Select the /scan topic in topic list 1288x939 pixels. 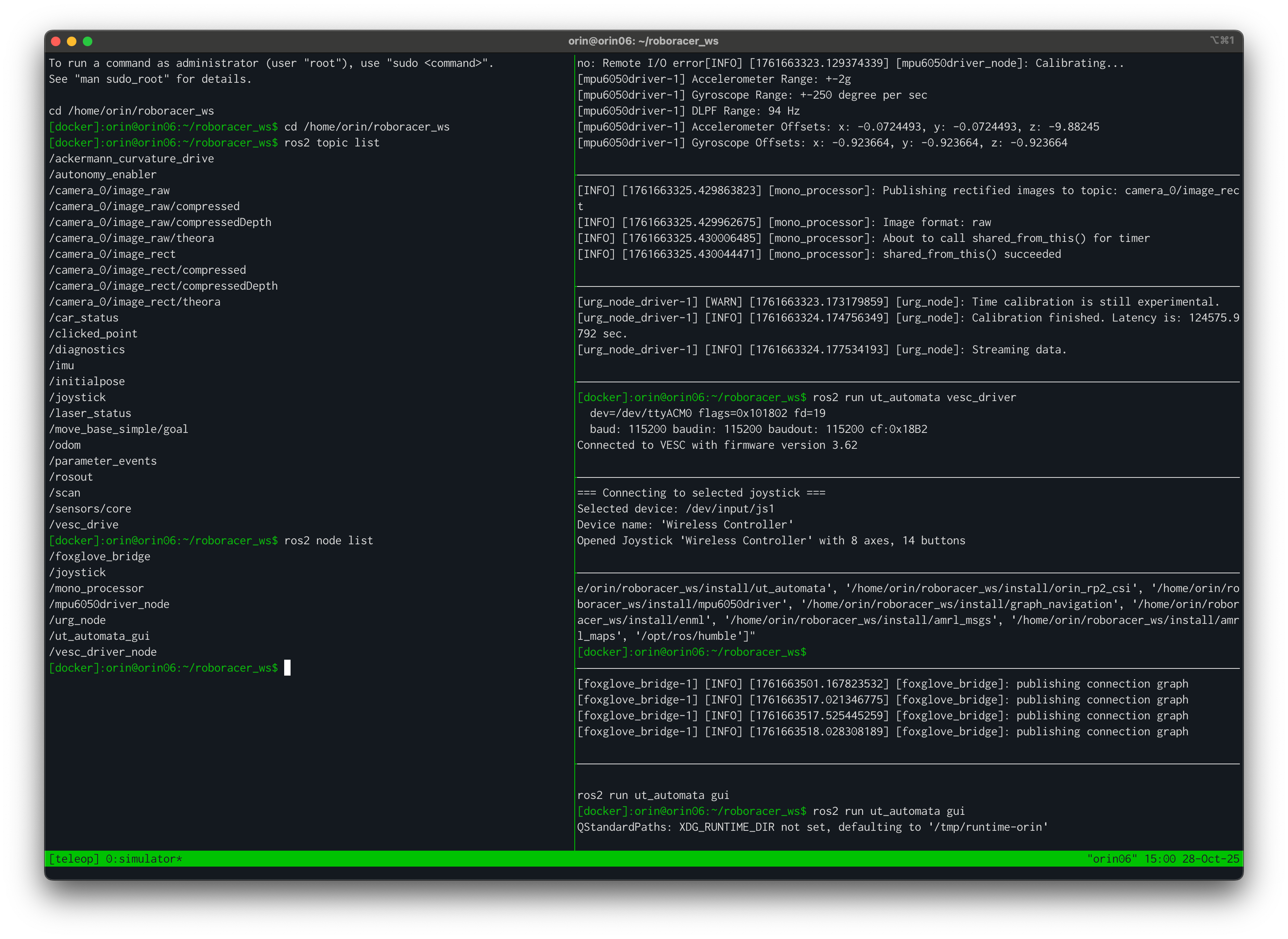point(65,492)
